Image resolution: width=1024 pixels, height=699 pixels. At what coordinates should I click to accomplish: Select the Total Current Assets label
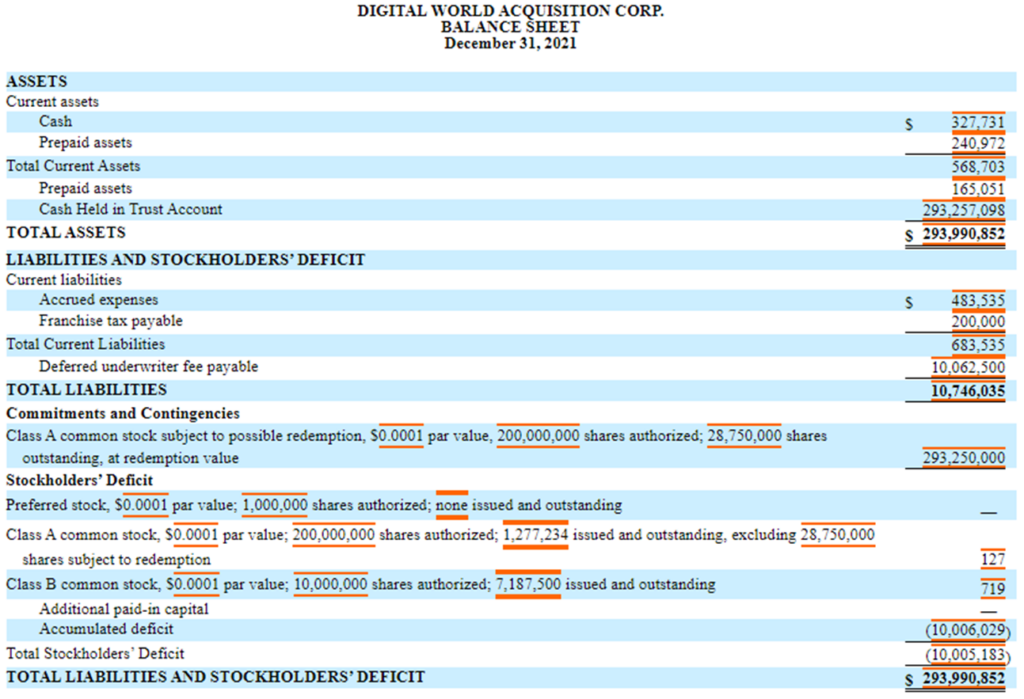click(73, 166)
